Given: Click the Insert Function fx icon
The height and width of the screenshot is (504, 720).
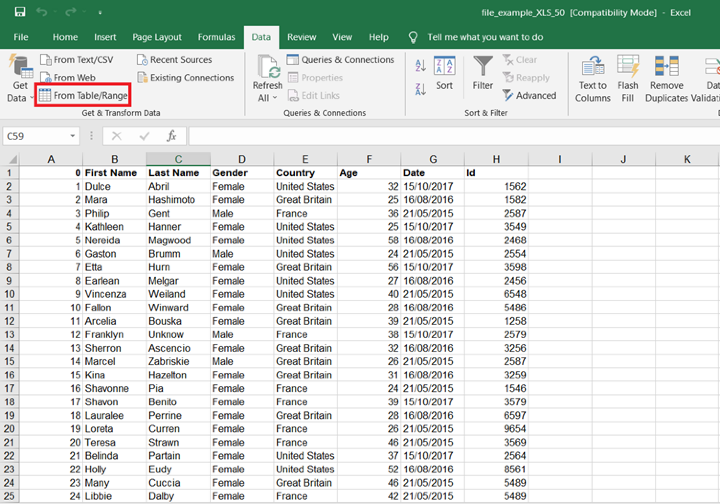Looking at the screenshot, I should coord(171,135).
